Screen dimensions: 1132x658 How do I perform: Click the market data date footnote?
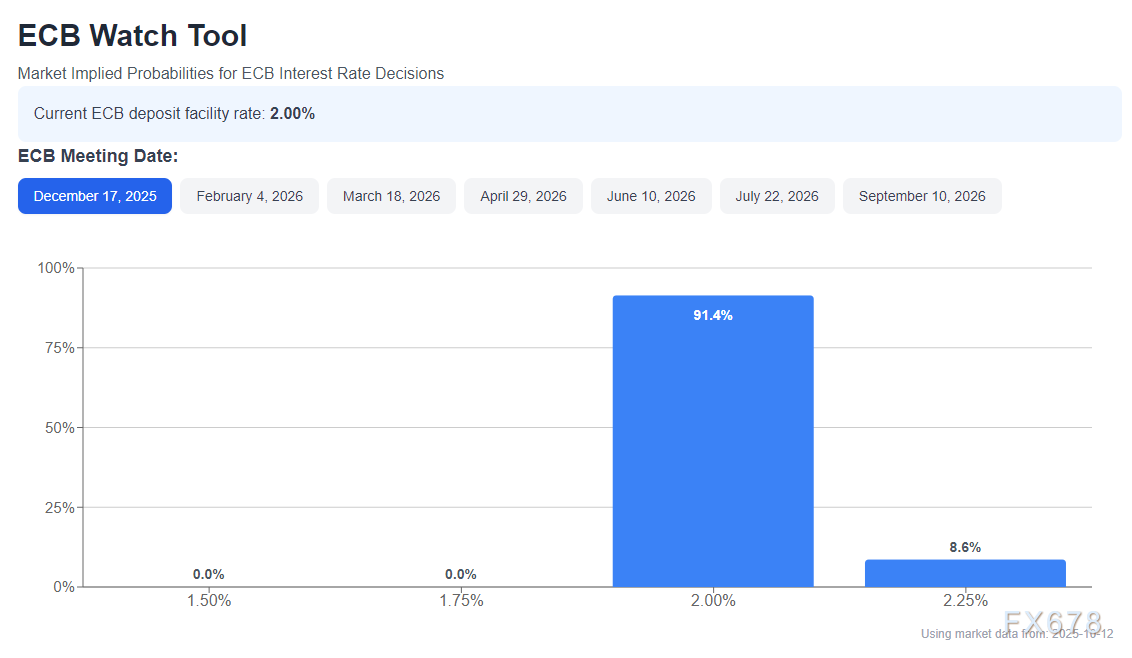pos(1016,634)
